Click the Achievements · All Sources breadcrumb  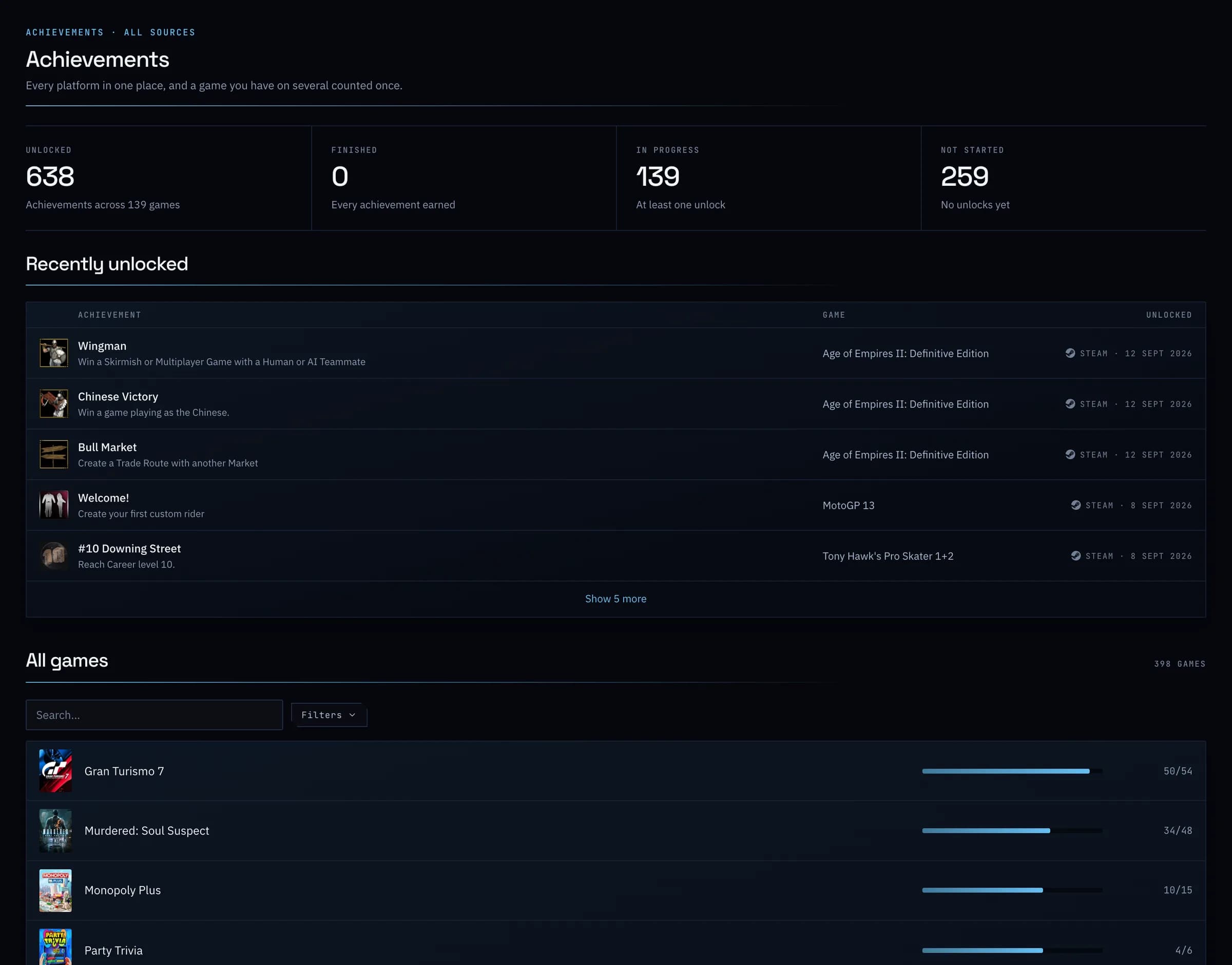pos(111,32)
